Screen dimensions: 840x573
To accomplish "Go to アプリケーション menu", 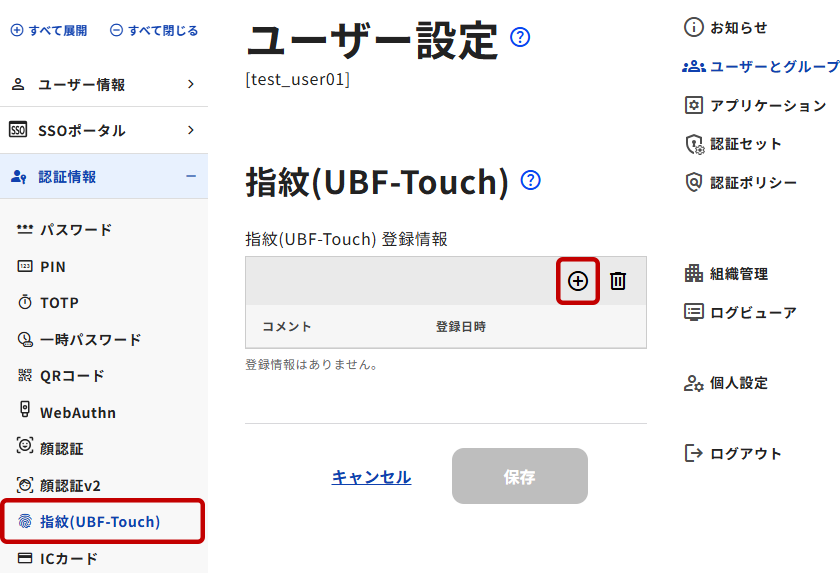I will 767,105.
